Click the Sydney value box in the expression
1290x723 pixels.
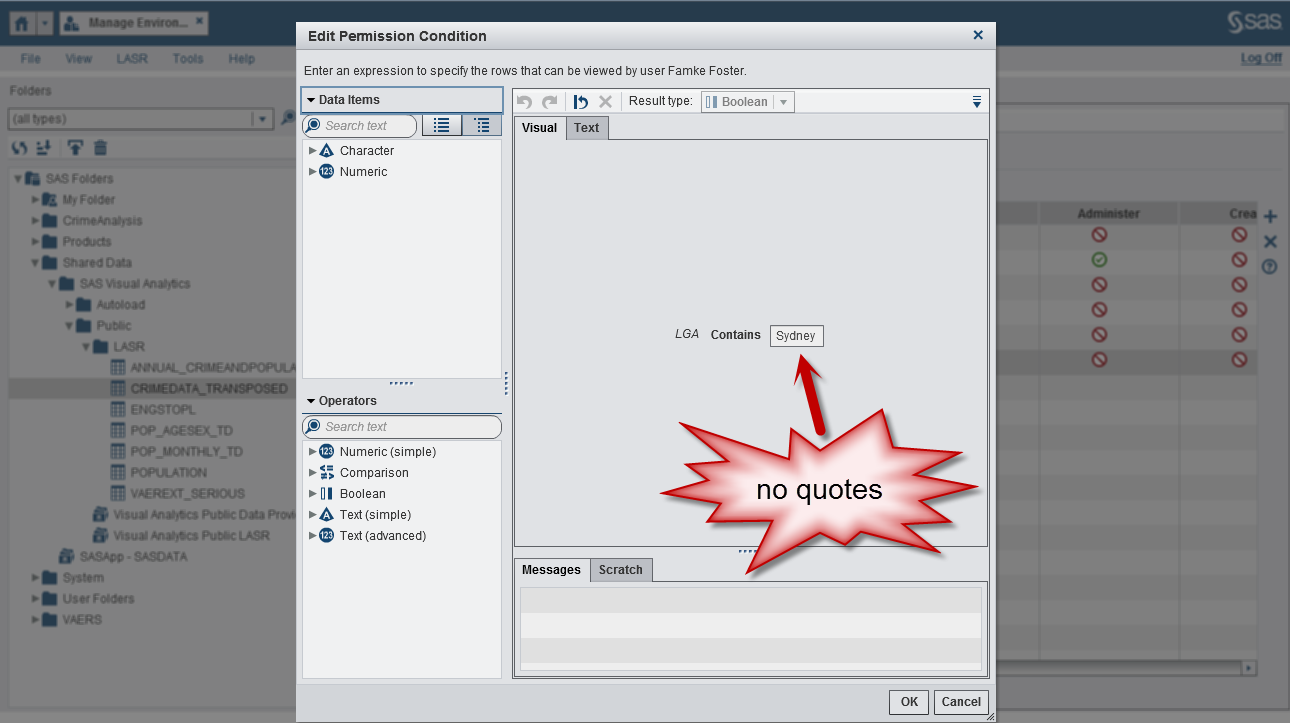(x=797, y=335)
